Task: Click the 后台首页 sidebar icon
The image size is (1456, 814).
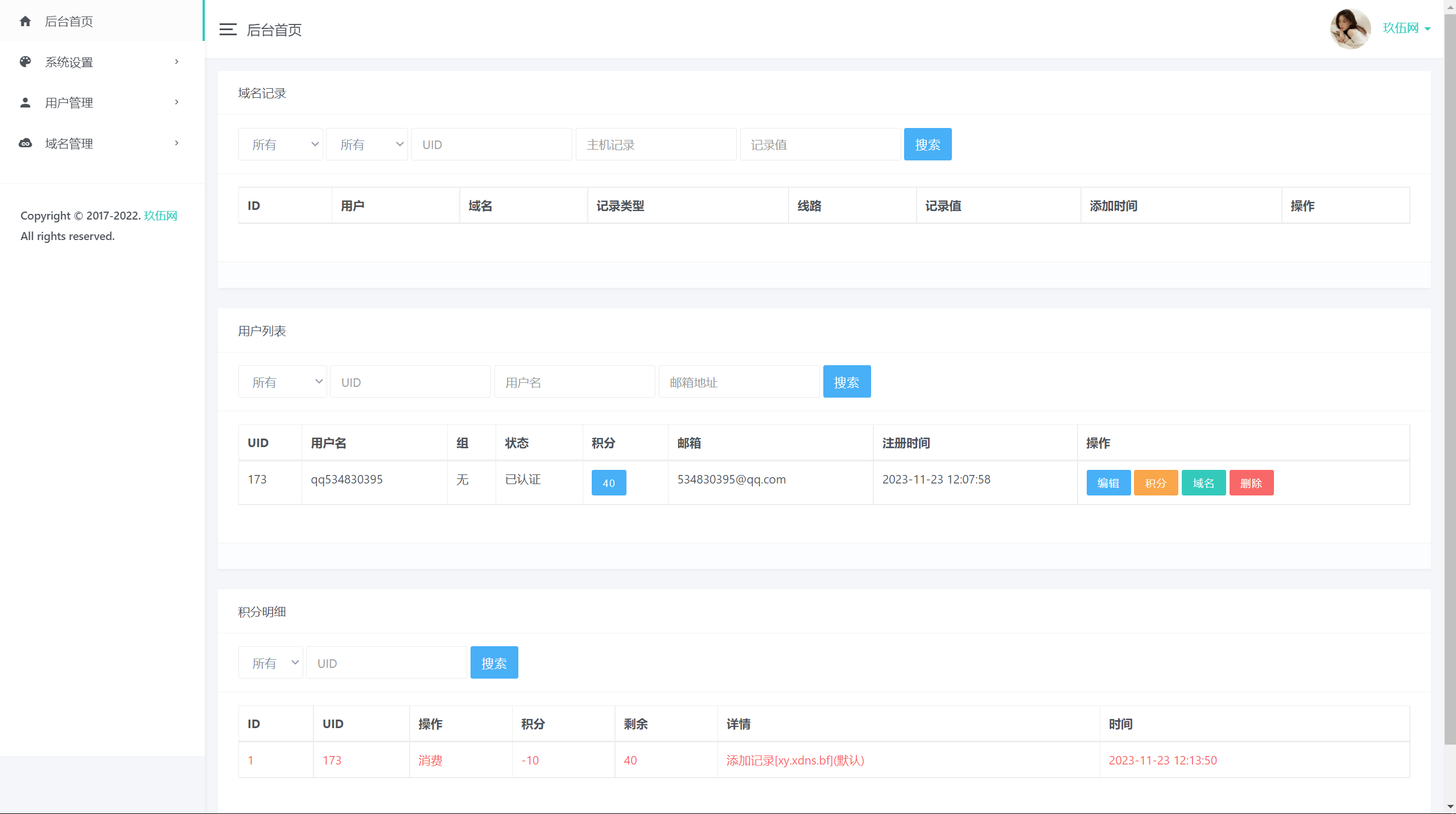Action: 25,20
